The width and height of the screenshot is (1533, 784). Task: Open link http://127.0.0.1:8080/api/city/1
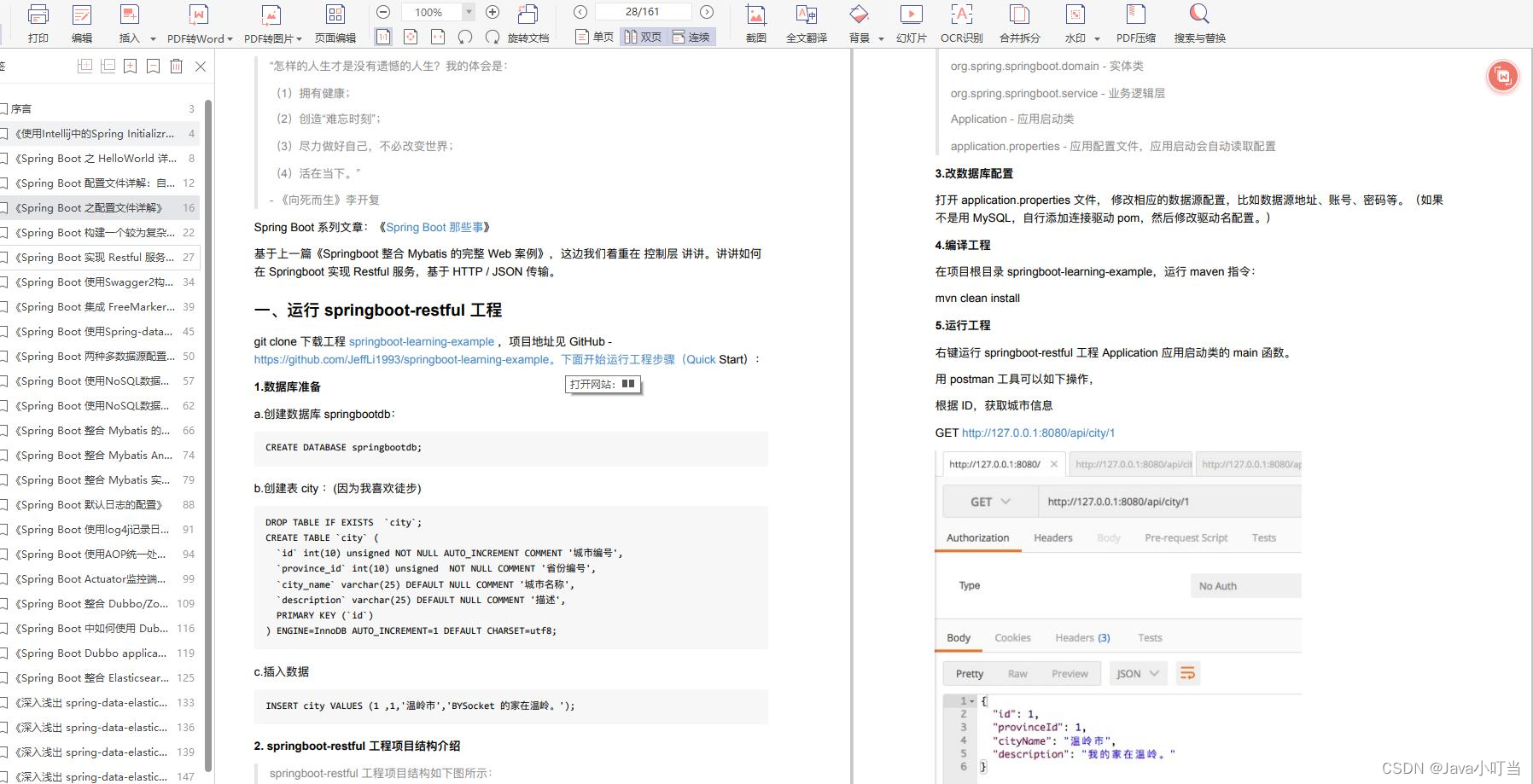click(1038, 433)
